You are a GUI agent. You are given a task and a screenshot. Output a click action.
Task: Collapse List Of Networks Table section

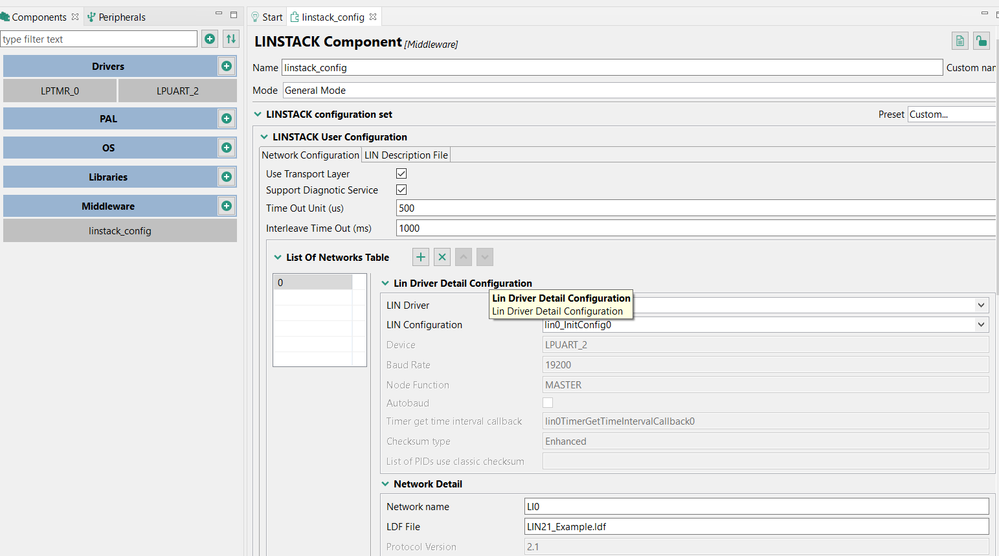[277, 257]
